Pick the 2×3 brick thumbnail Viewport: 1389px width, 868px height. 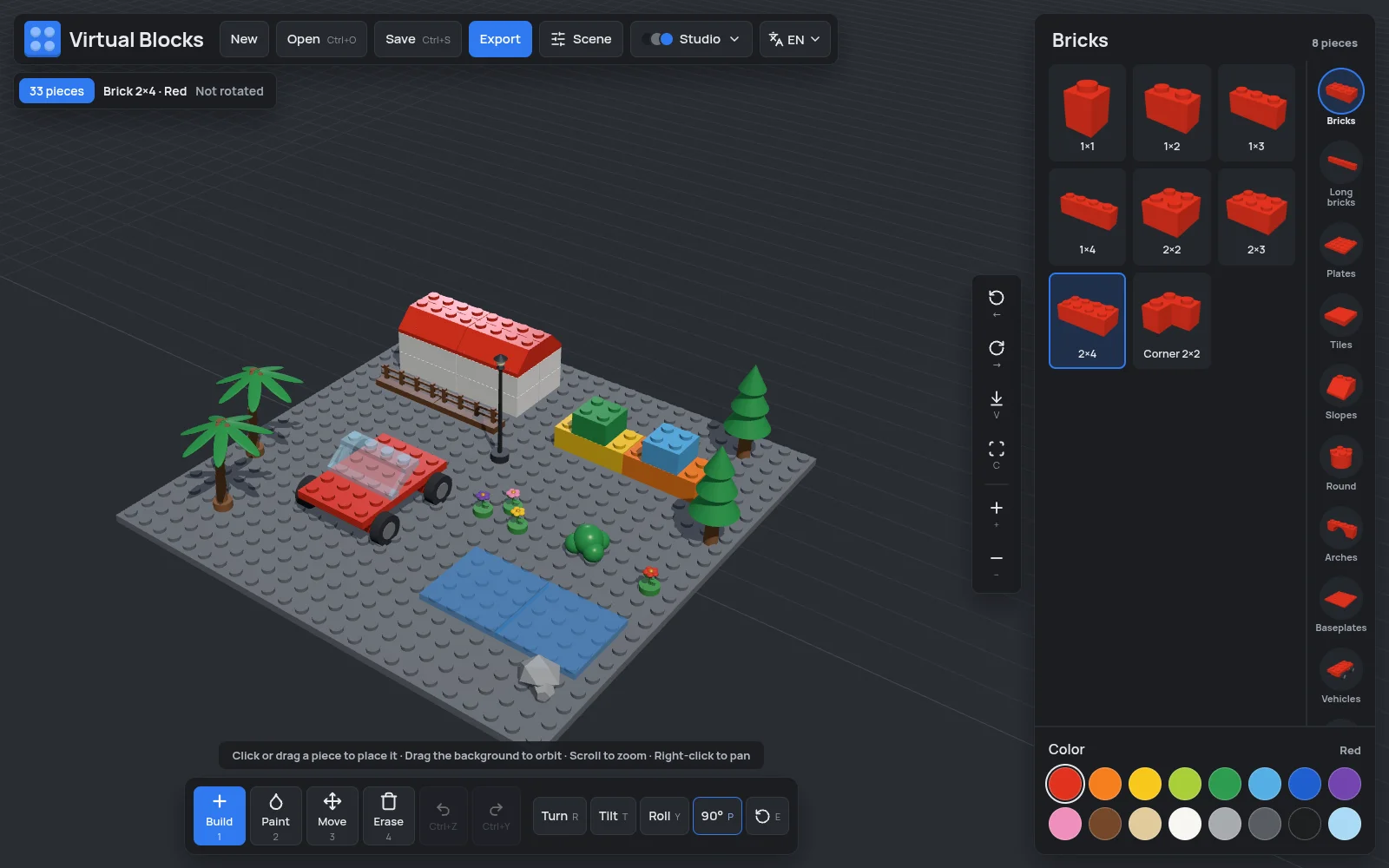coord(1256,217)
